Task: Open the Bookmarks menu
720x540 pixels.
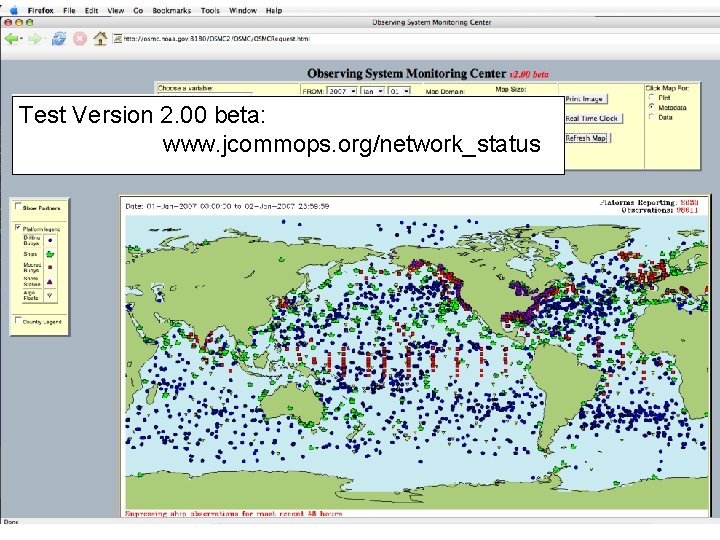Action: 172,10
